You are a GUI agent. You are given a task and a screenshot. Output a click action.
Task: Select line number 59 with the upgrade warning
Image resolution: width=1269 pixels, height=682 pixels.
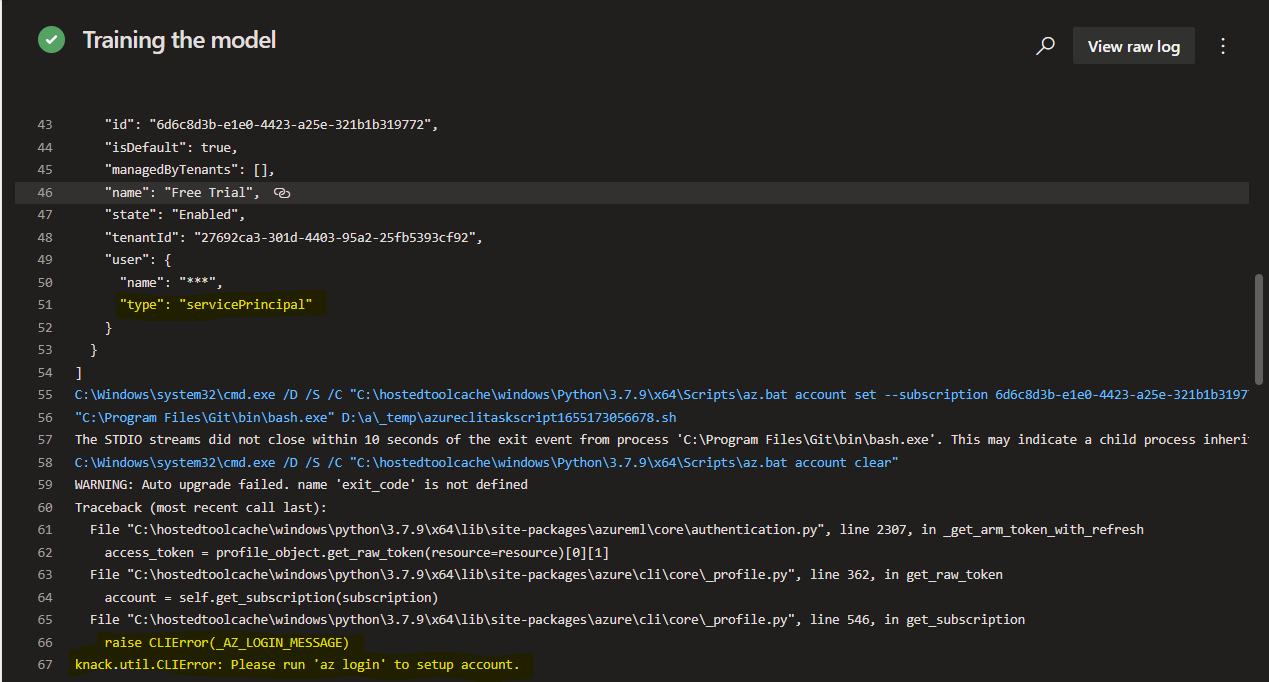click(45, 484)
